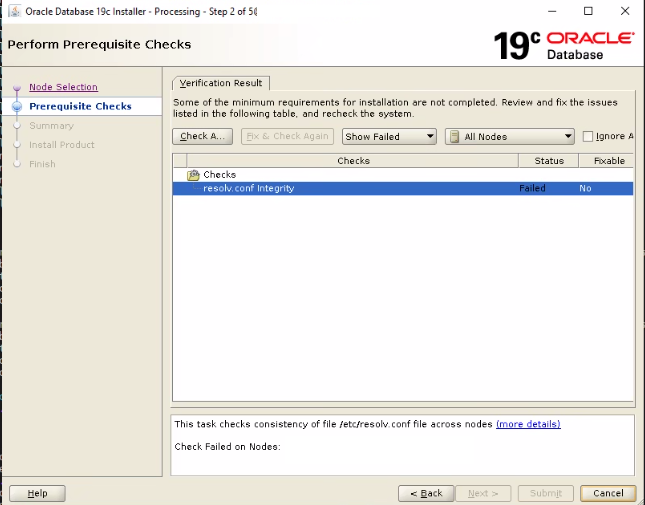
Task: Select the resolv.conf Integrity row
Action: pos(403,188)
